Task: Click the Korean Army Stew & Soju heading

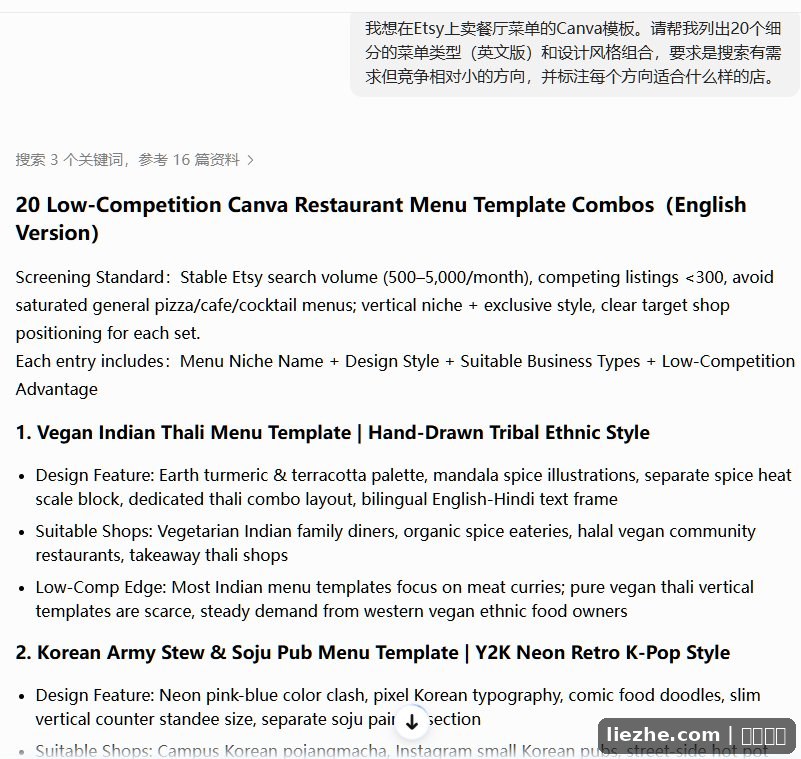Action: 237,653
